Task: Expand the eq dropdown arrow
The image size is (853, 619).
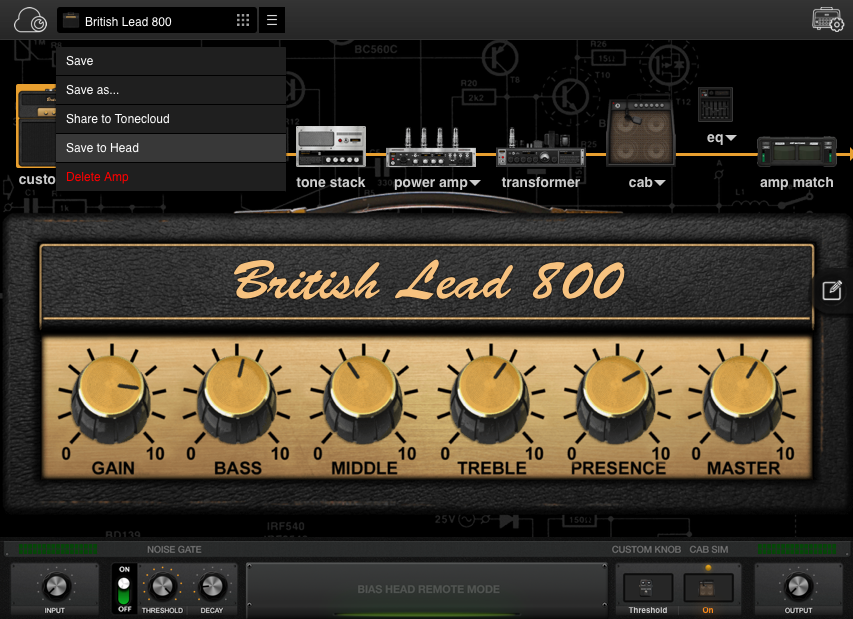Action: pos(731,138)
